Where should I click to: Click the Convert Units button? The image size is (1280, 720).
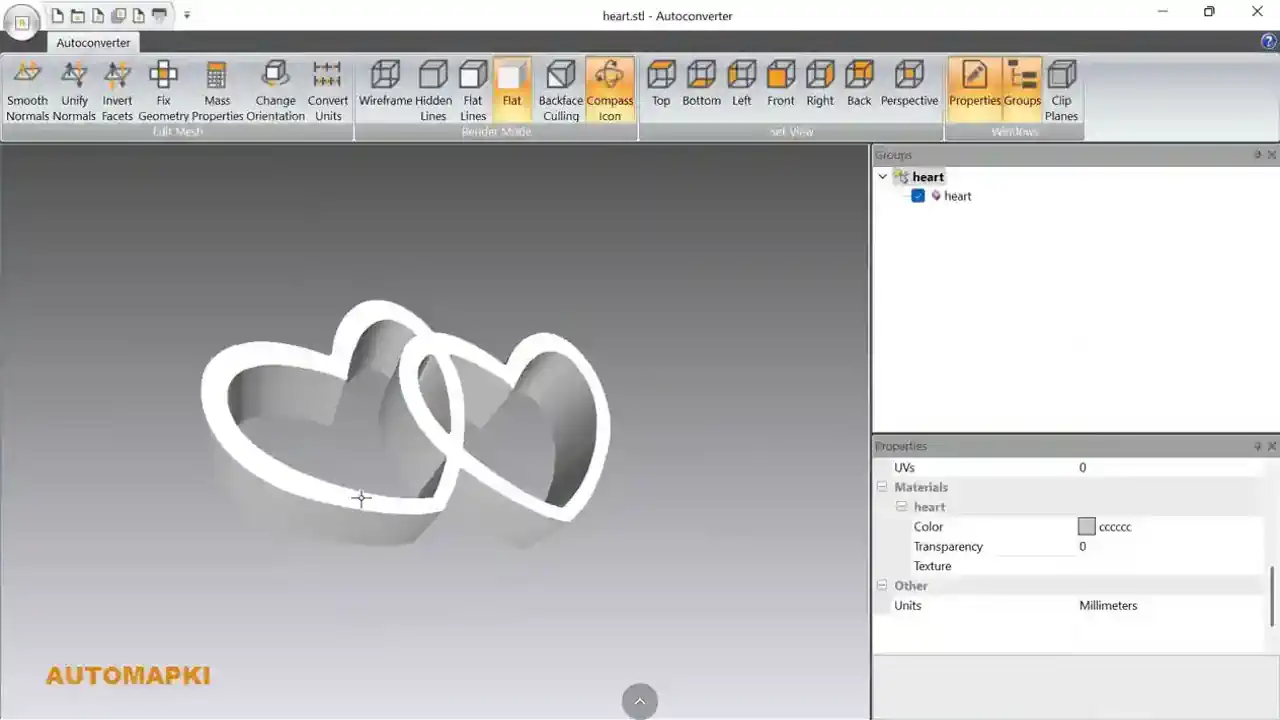pyautogui.click(x=328, y=88)
